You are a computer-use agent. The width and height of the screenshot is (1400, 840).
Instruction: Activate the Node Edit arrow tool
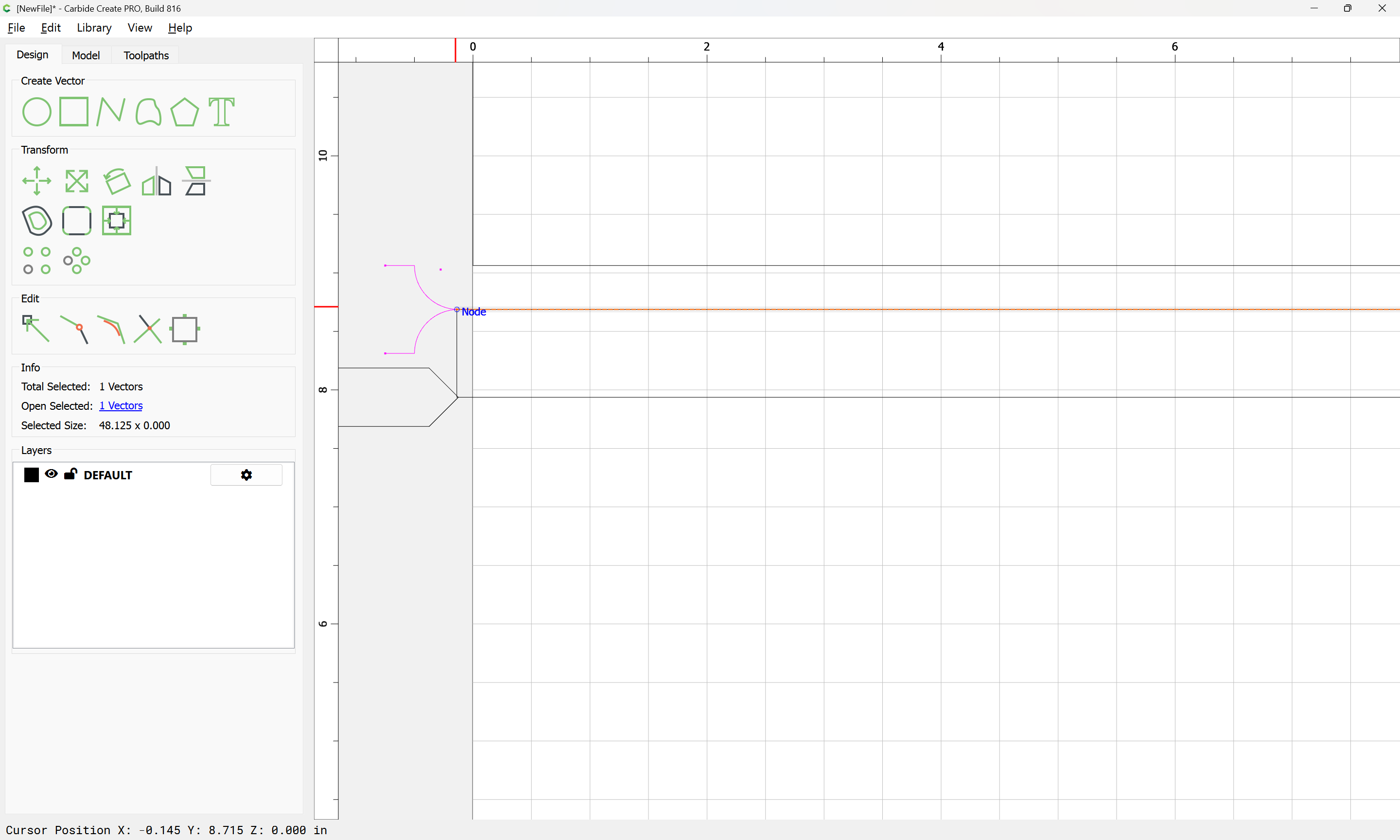pyautogui.click(x=35, y=329)
